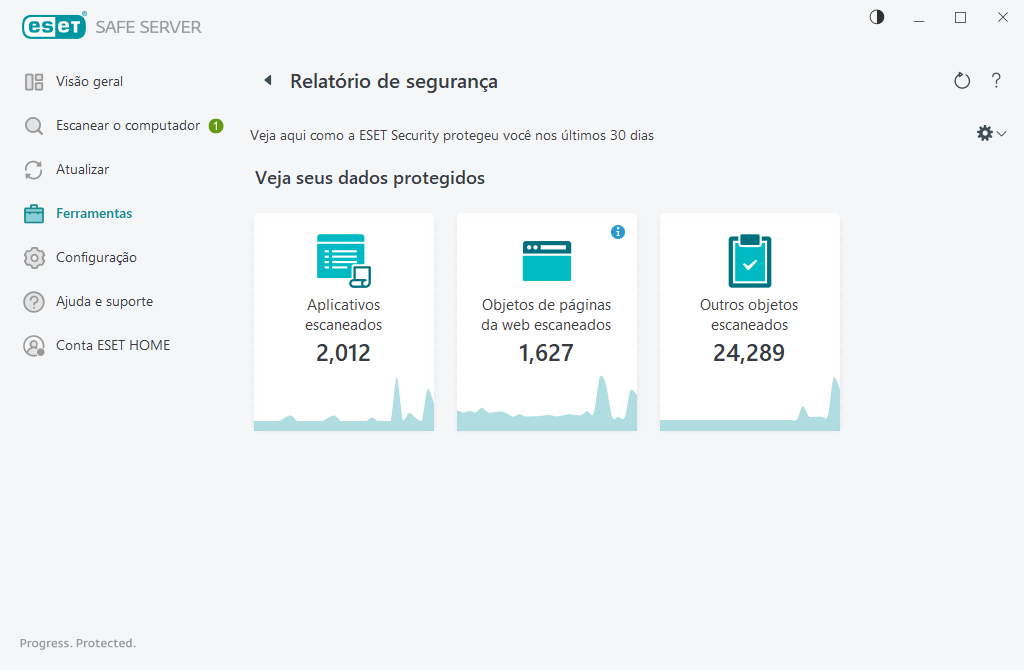The image size is (1024, 670).
Task: Open help with the question mark icon
Action: pos(996,81)
